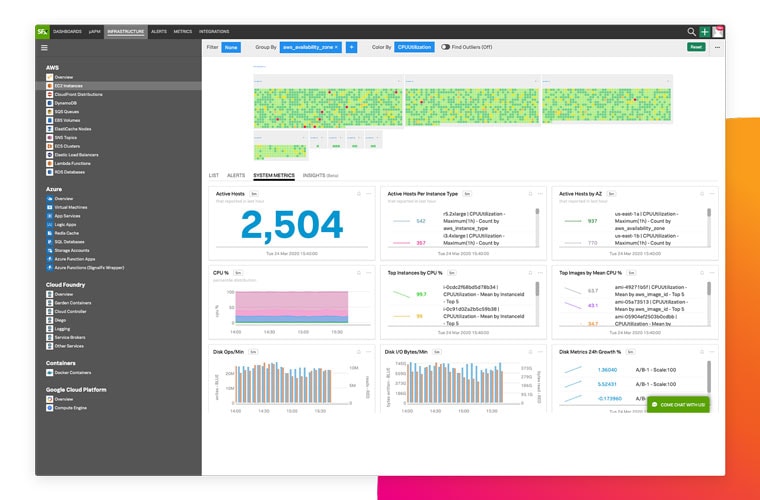This screenshot has width=760, height=500.
Task: Open Google Cloud Platform Overview link
Action: pyautogui.click(x=63, y=399)
